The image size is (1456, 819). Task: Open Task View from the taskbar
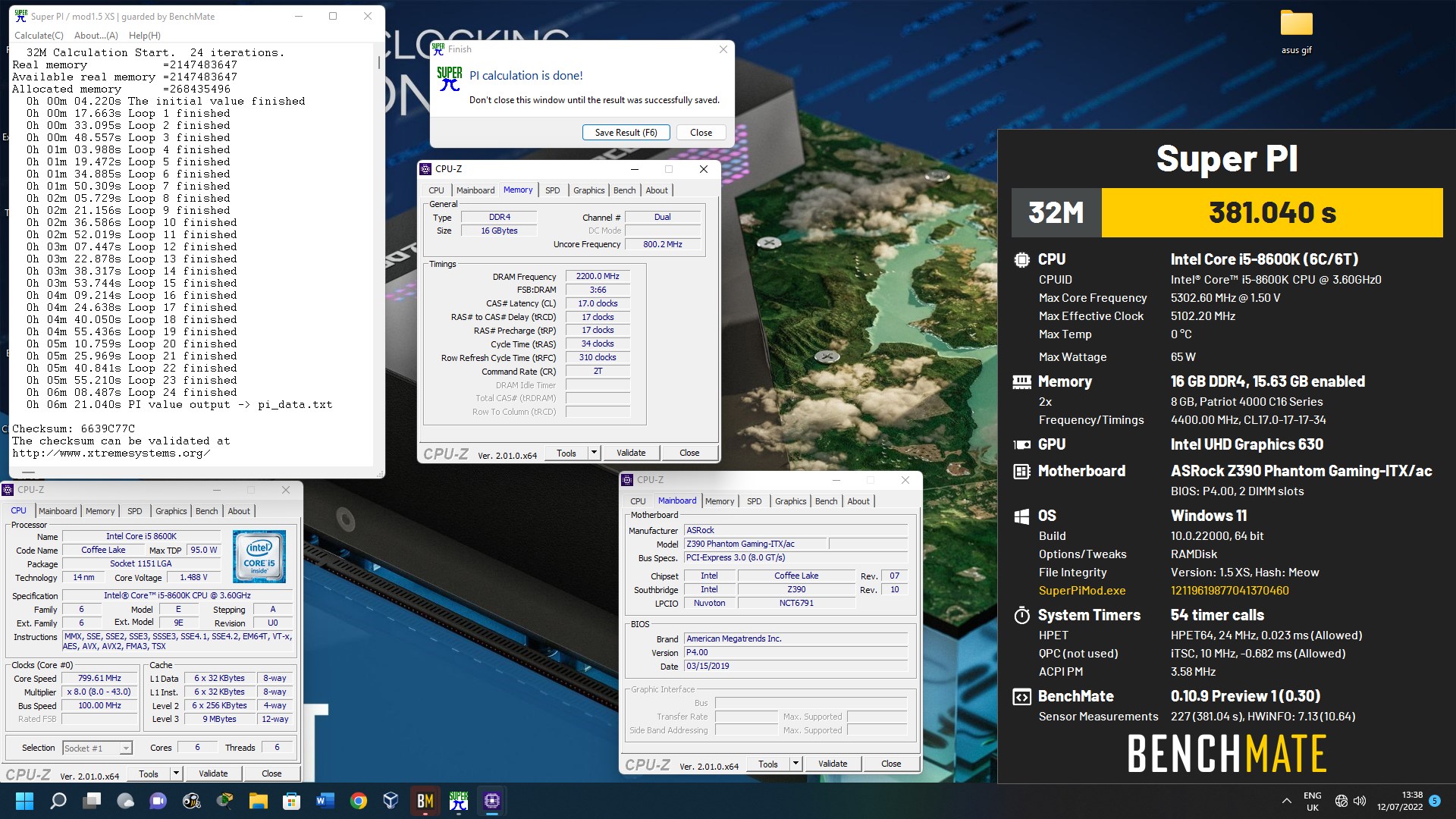coord(92,801)
